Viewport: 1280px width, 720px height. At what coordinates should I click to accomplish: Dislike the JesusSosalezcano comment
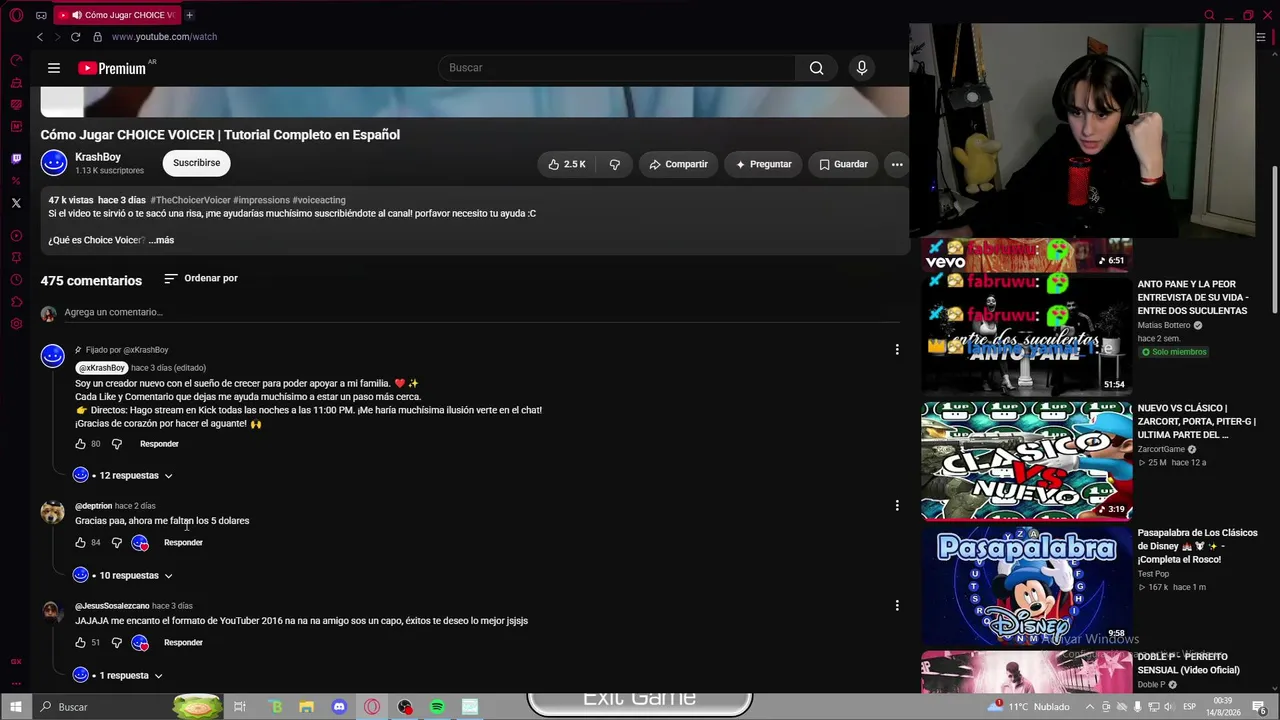(x=117, y=643)
